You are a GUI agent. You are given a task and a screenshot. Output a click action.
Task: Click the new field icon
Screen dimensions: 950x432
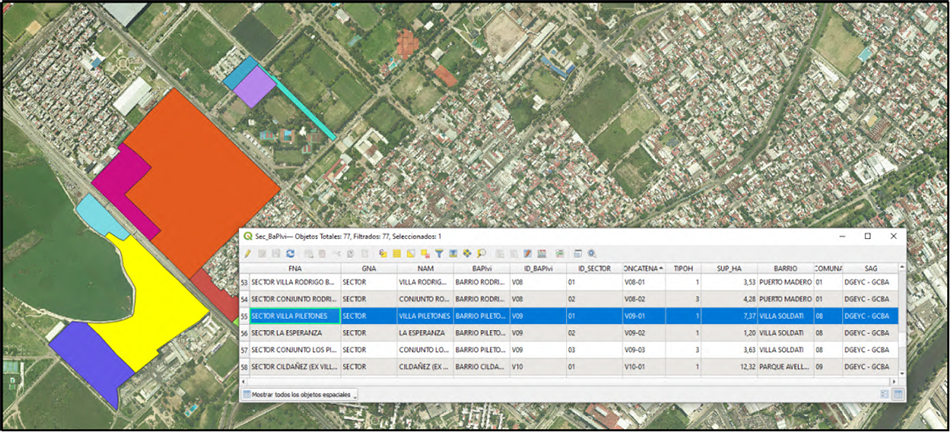pos(500,254)
